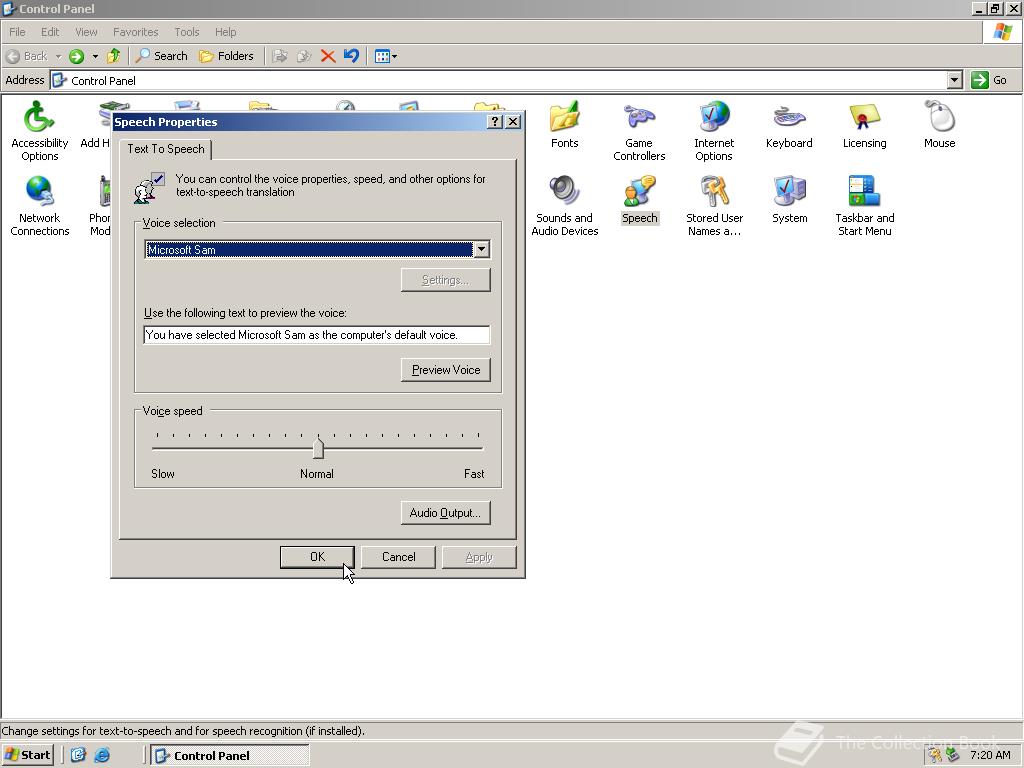Confirm with the OK button

pos(317,557)
